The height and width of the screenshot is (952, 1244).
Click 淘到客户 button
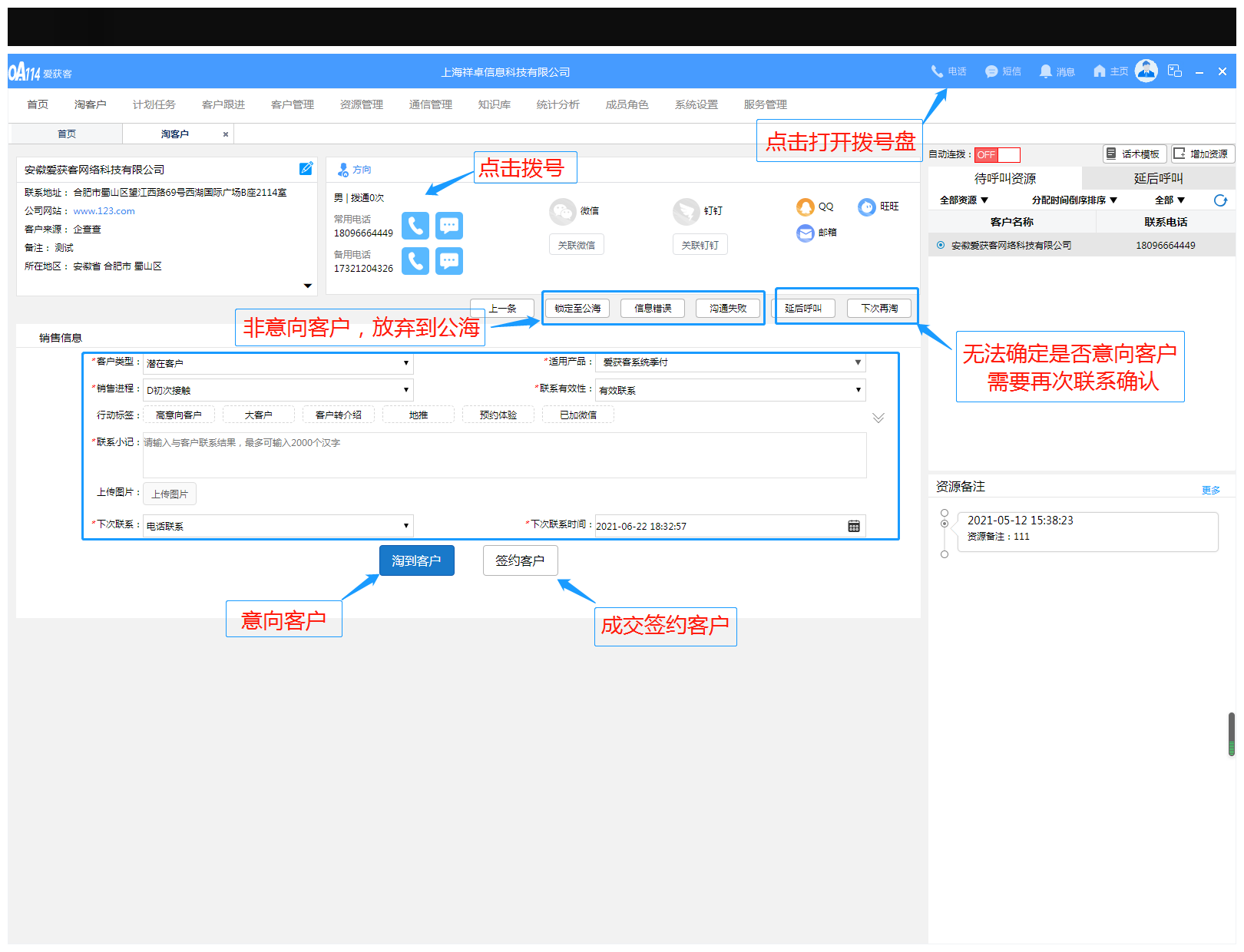[x=417, y=560]
